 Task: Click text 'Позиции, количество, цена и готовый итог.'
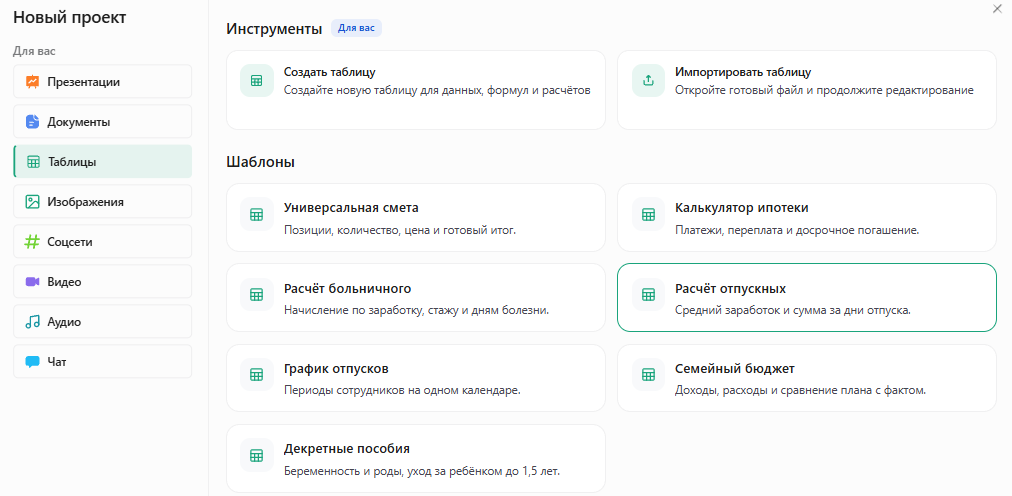[400, 230]
